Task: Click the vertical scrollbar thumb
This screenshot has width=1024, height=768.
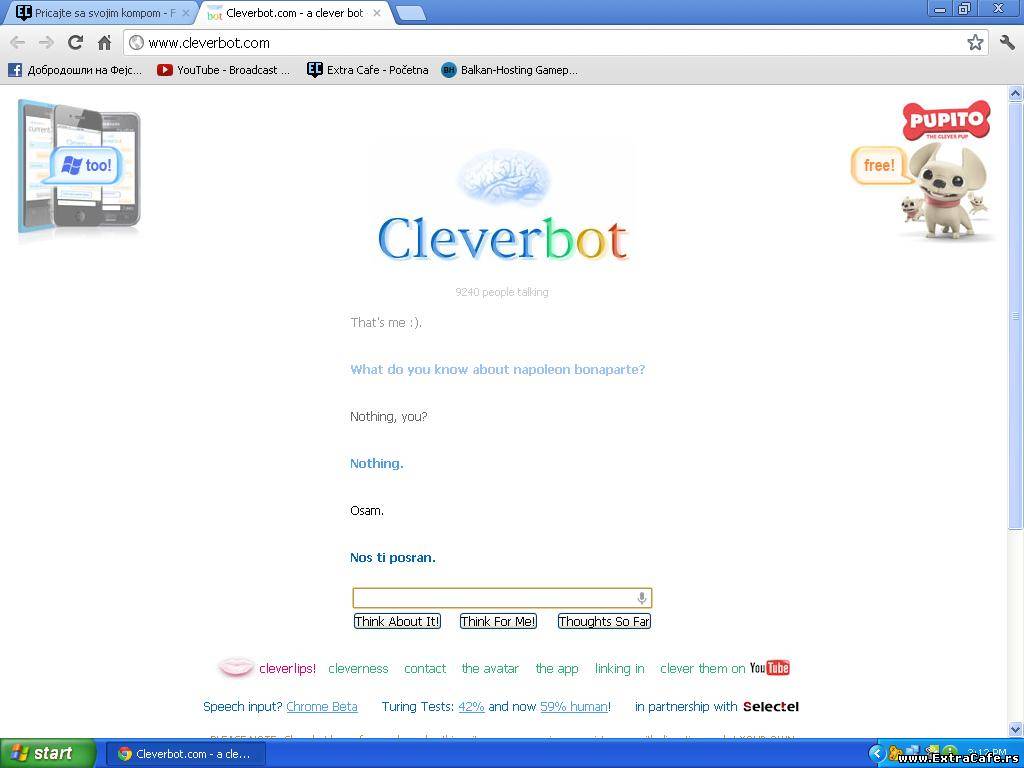Action: point(1016,315)
